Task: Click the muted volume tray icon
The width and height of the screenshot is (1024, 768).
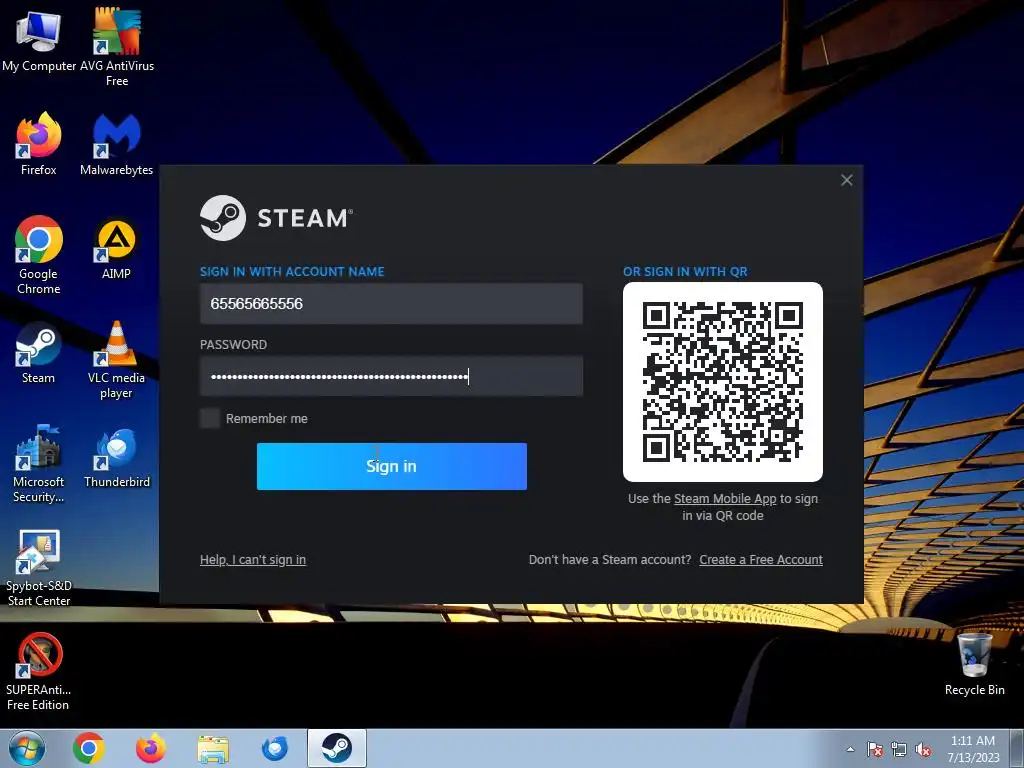Action: coord(923,750)
